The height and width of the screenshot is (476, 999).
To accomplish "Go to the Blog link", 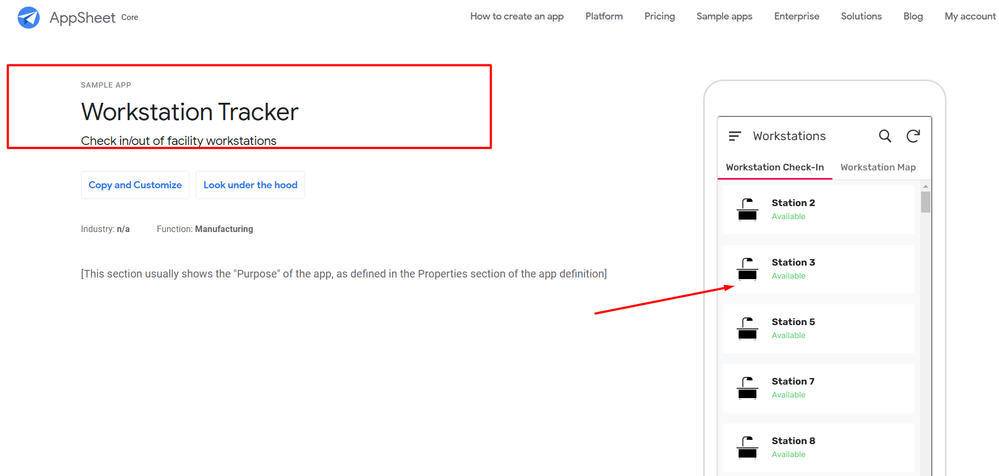I will pos(913,17).
